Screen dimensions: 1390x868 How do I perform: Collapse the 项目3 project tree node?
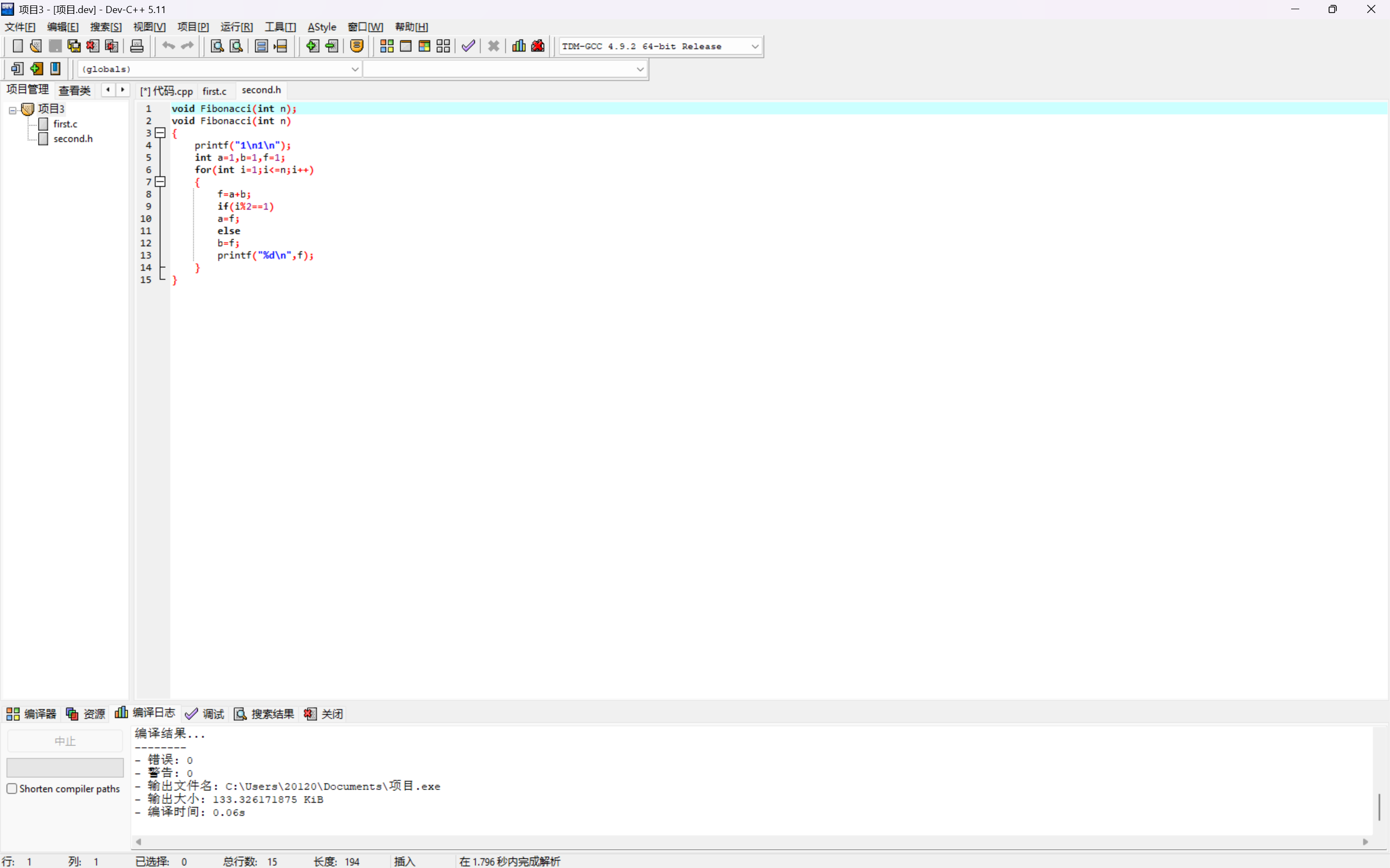[x=12, y=110]
